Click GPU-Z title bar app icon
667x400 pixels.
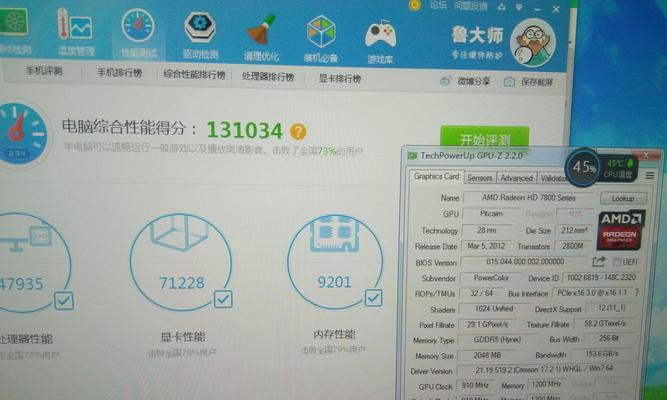pyautogui.click(x=412, y=156)
